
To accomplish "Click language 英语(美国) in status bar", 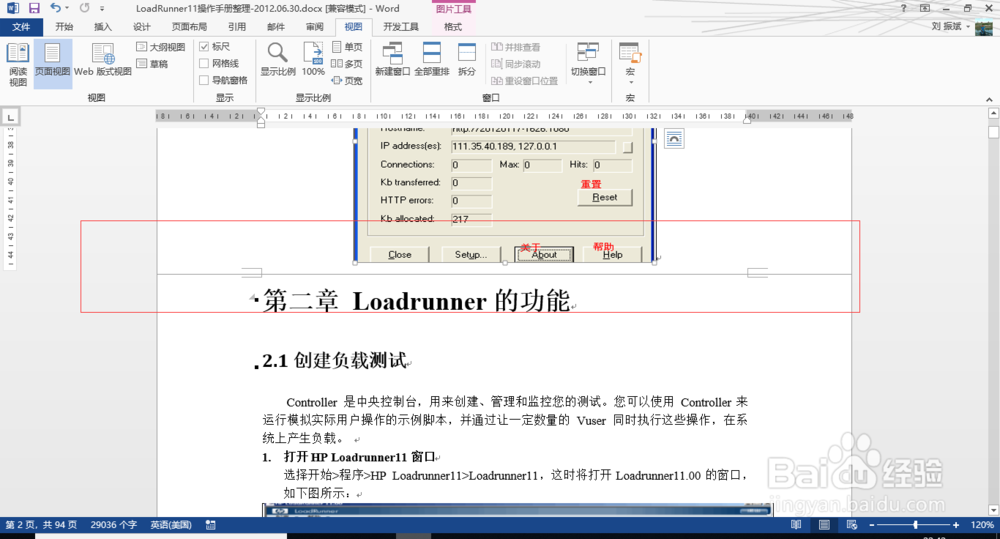I will click(171, 525).
